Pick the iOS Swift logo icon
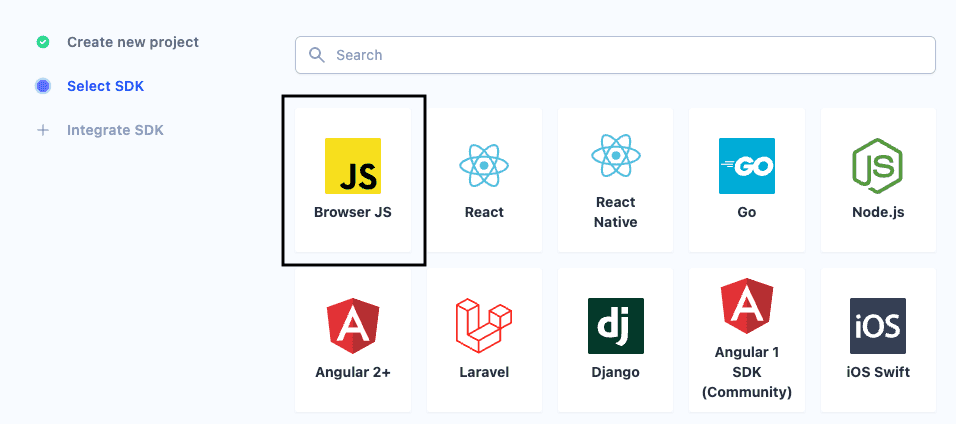 point(877,325)
